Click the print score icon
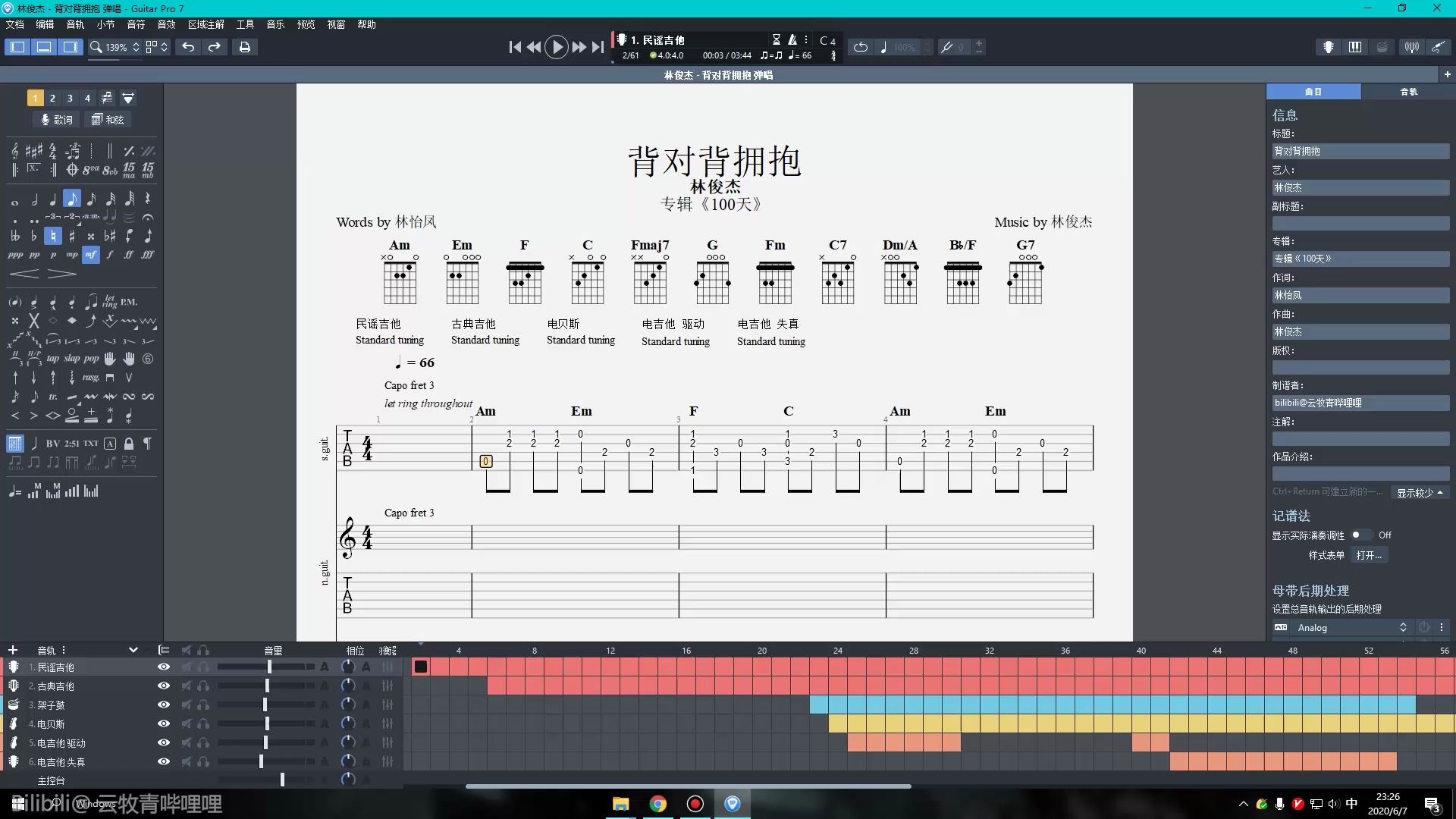The image size is (1456, 819). tap(244, 47)
